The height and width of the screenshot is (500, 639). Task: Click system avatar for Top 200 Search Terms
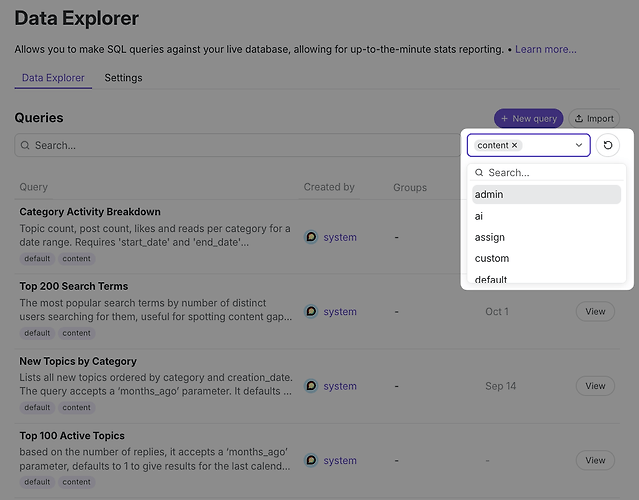point(311,311)
